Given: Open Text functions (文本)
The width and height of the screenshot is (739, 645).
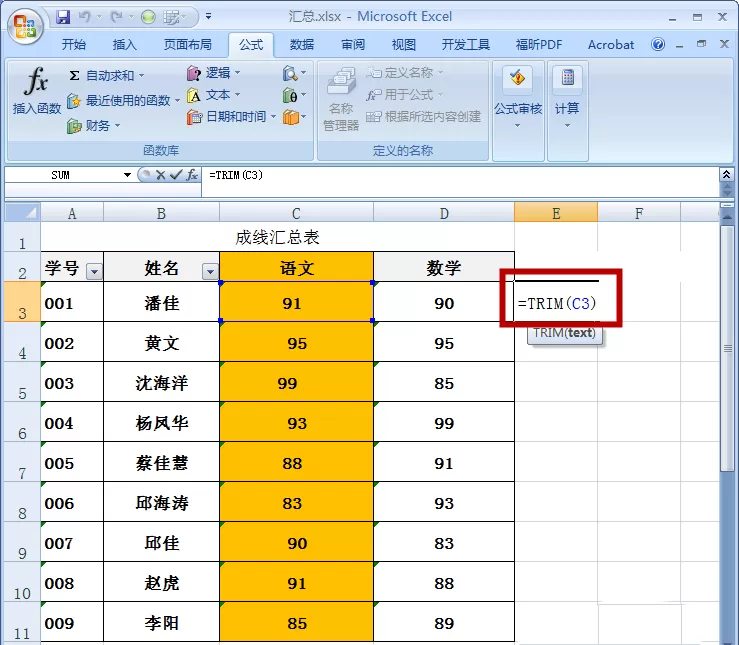Looking at the screenshot, I should (214, 95).
